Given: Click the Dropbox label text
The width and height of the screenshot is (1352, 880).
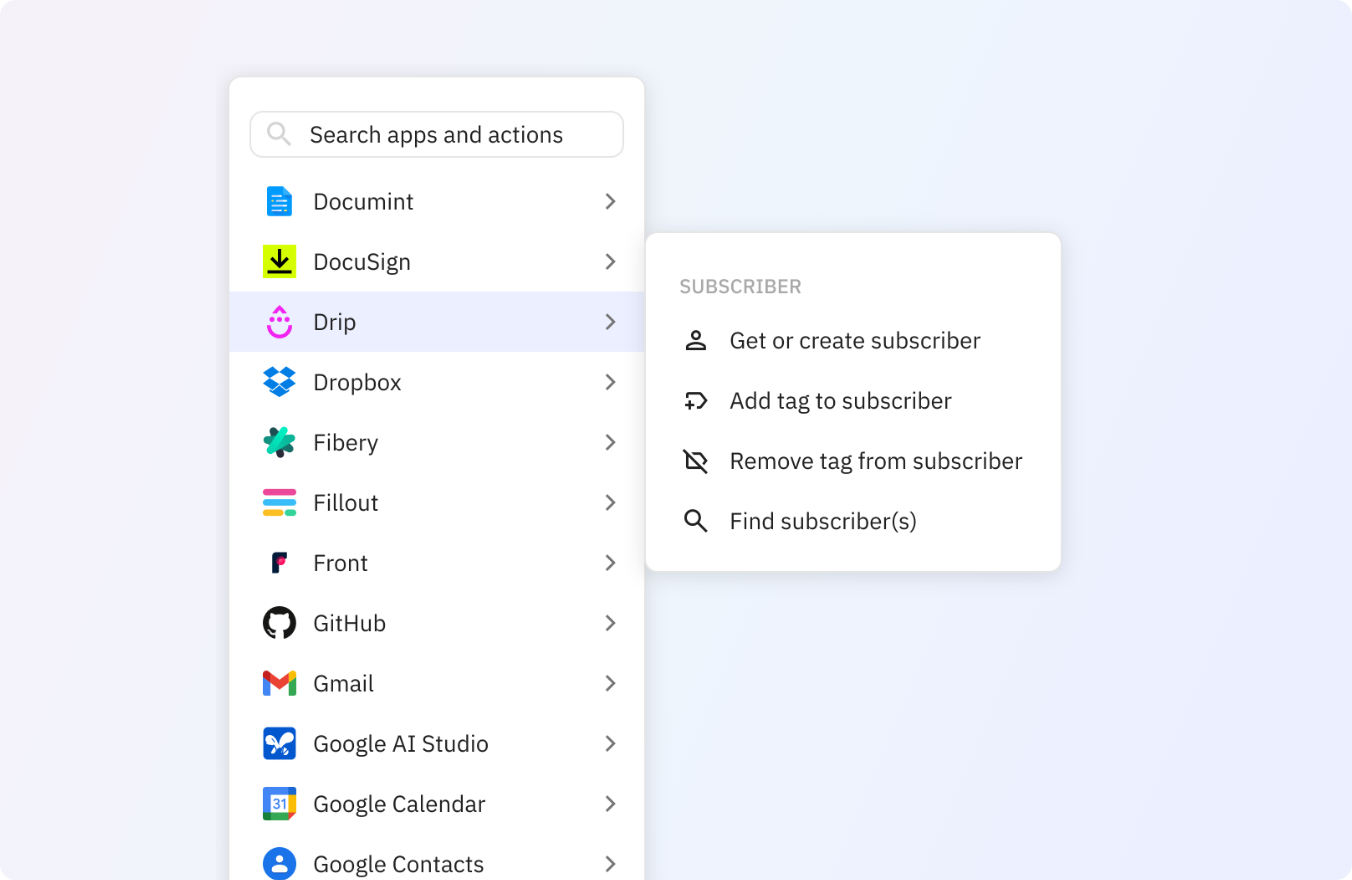Looking at the screenshot, I should pyautogui.click(x=357, y=383).
